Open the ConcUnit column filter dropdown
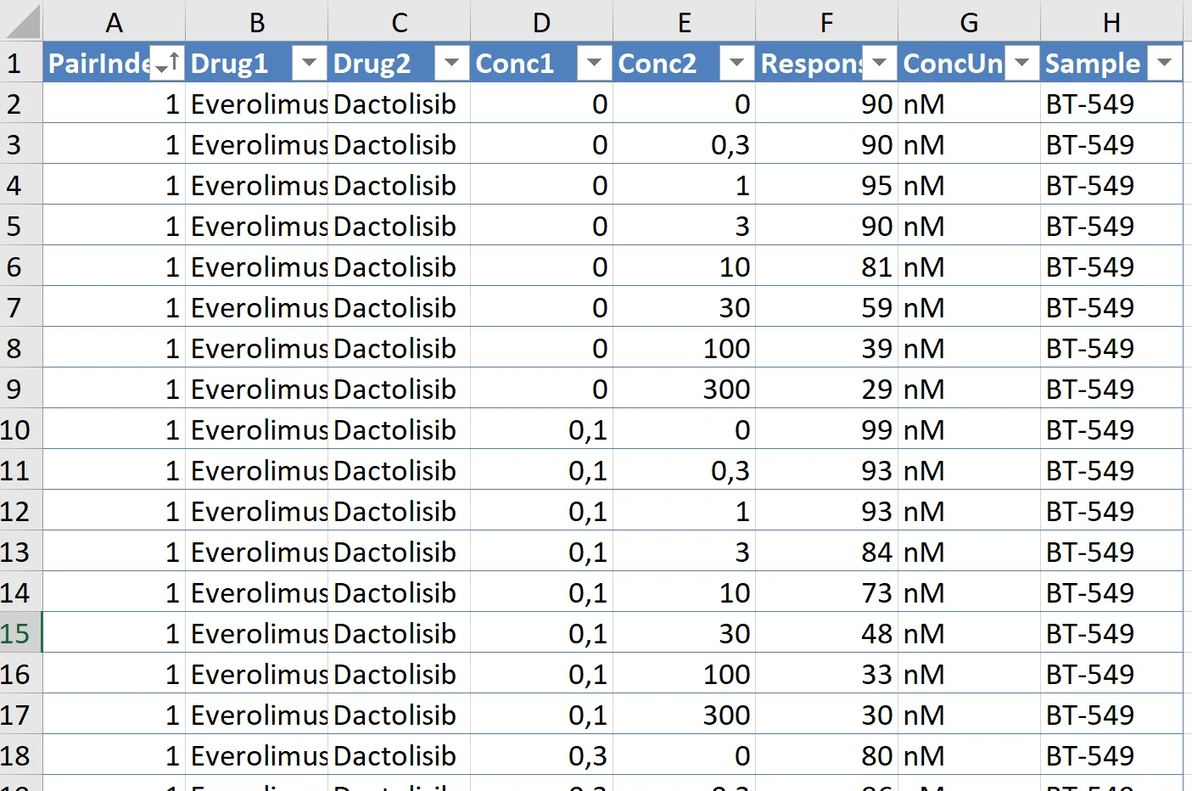Image resolution: width=1192 pixels, height=791 pixels. [1022, 64]
